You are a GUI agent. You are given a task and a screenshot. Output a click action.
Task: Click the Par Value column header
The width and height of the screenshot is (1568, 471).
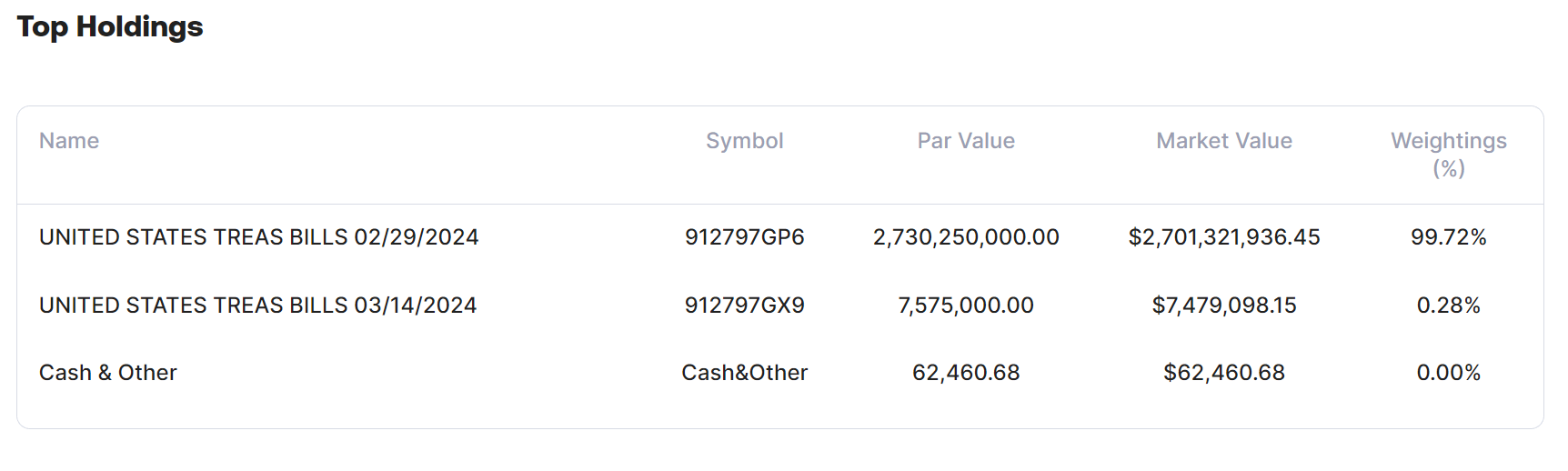pos(966,141)
